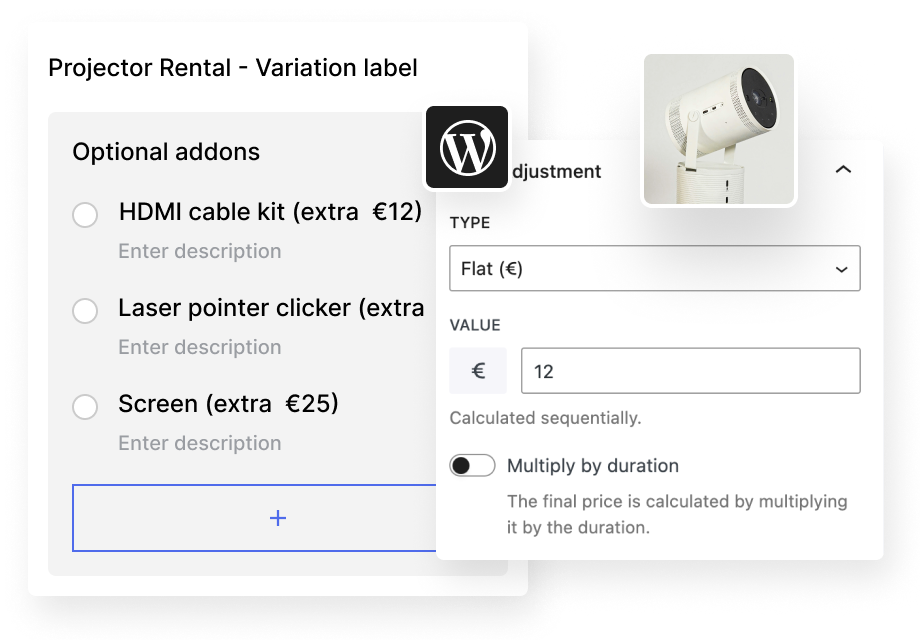
Task: Click the Multiply by duration label text
Action: click(593, 466)
